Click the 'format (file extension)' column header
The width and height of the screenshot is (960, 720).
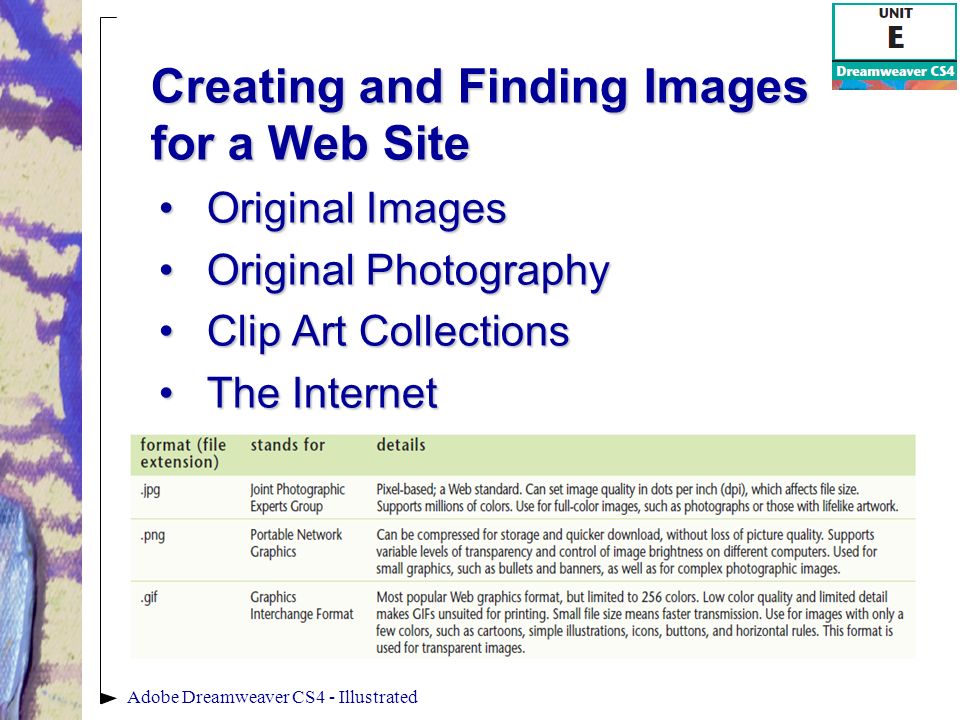click(183, 453)
